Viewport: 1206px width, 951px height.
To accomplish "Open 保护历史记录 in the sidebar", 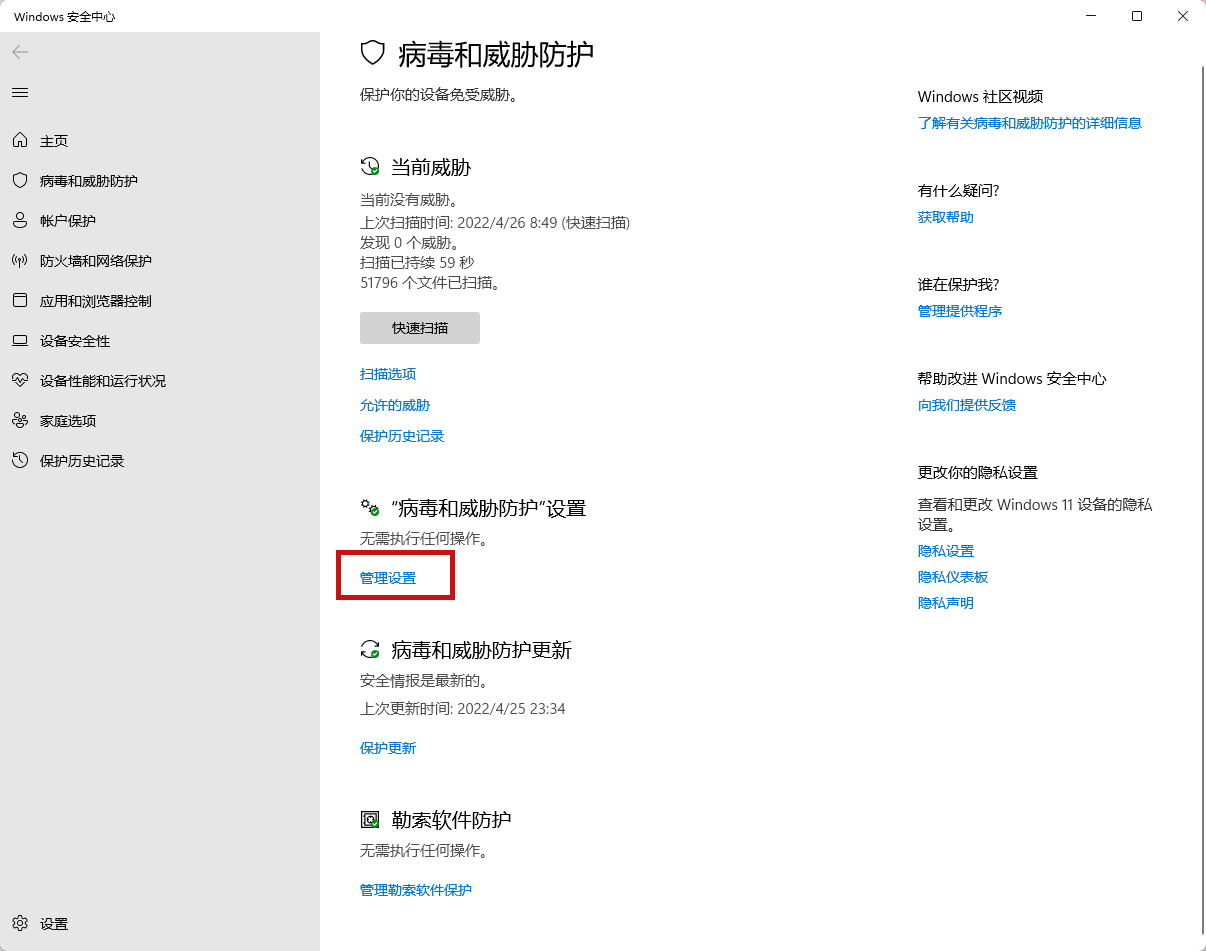I will (x=82, y=461).
